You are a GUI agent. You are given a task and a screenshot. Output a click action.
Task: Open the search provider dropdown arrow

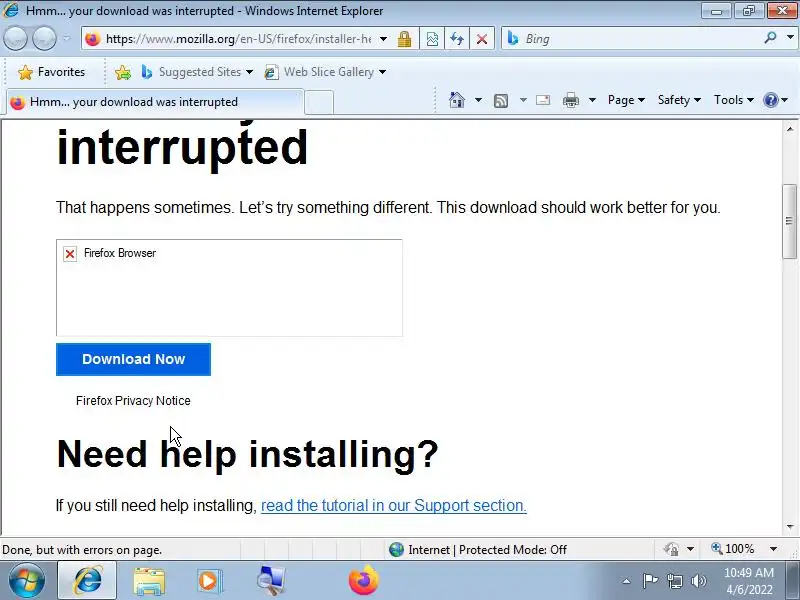click(790, 37)
